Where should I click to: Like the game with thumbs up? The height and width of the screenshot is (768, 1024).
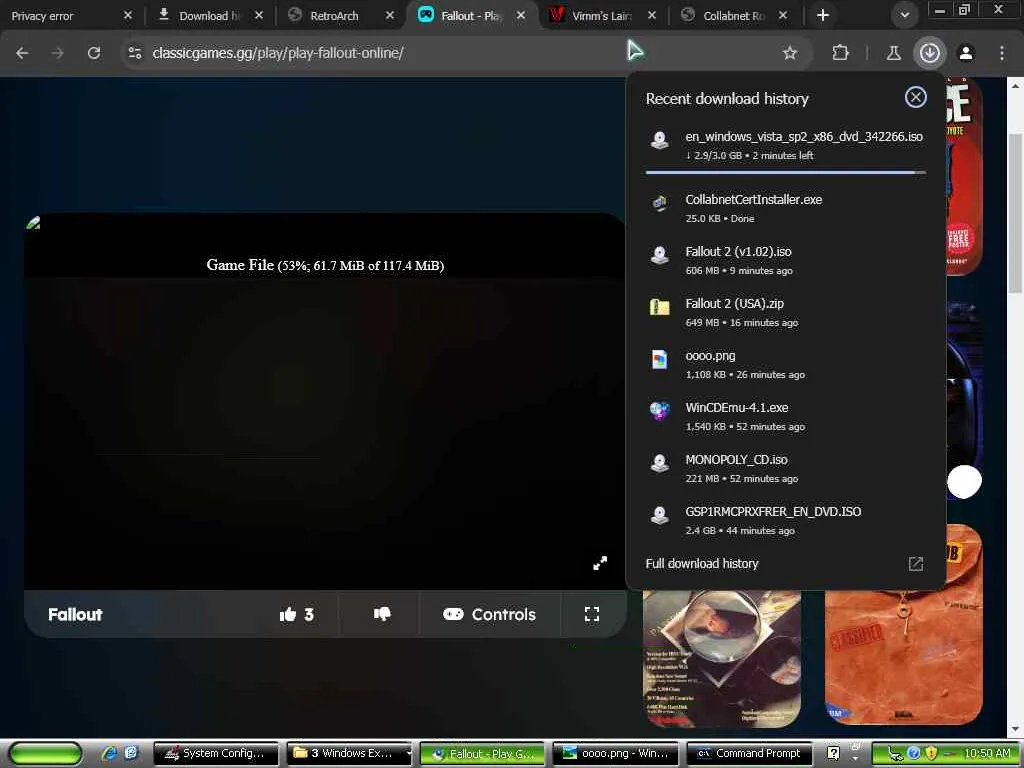pos(296,615)
